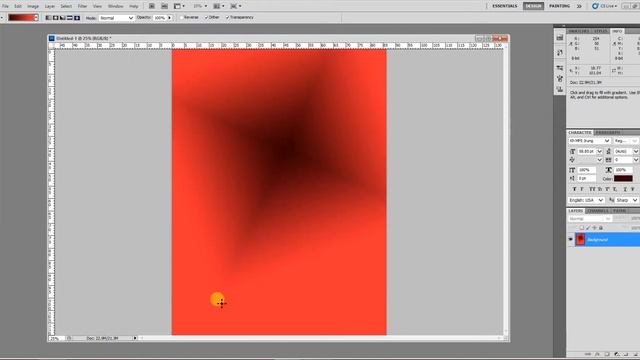Toggle the Transparency checkbox
Viewport: 640px width, 360px height.
click(227, 18)
